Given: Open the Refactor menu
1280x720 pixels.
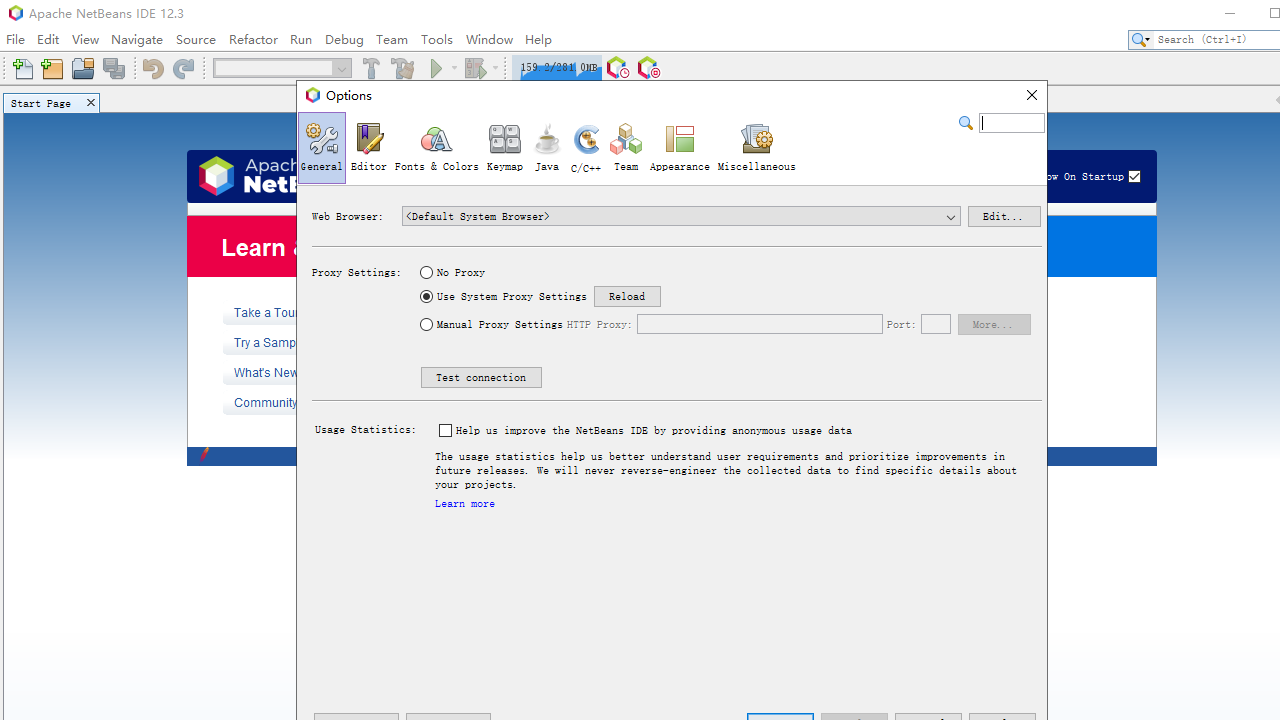Looking at the screenshot, I should 253,40.
